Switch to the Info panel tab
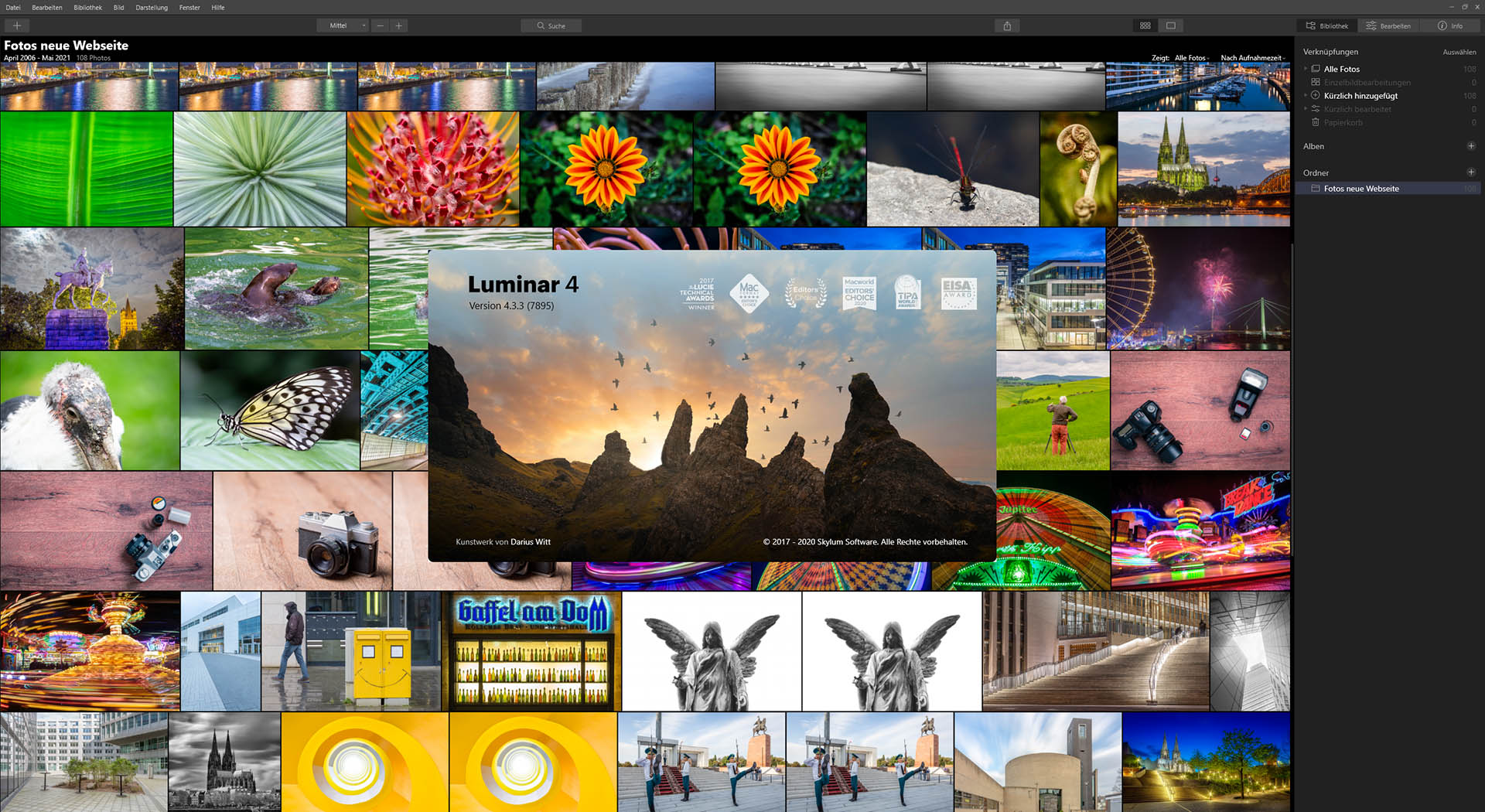Screen dimensions: 1485x812 pyautogui.click(x=1450, y=26)
